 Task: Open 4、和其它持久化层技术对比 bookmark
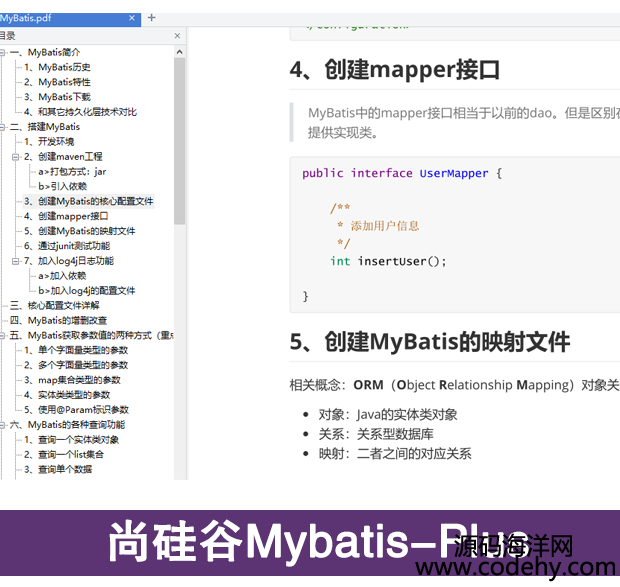point(80,112)
